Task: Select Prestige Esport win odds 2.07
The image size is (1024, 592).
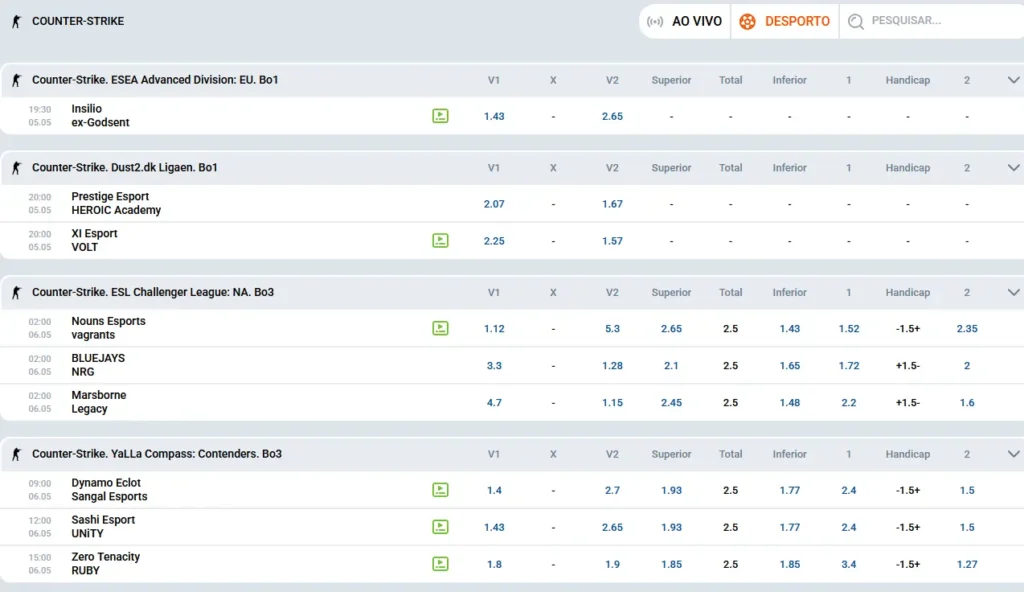Action: pos(494,204)
